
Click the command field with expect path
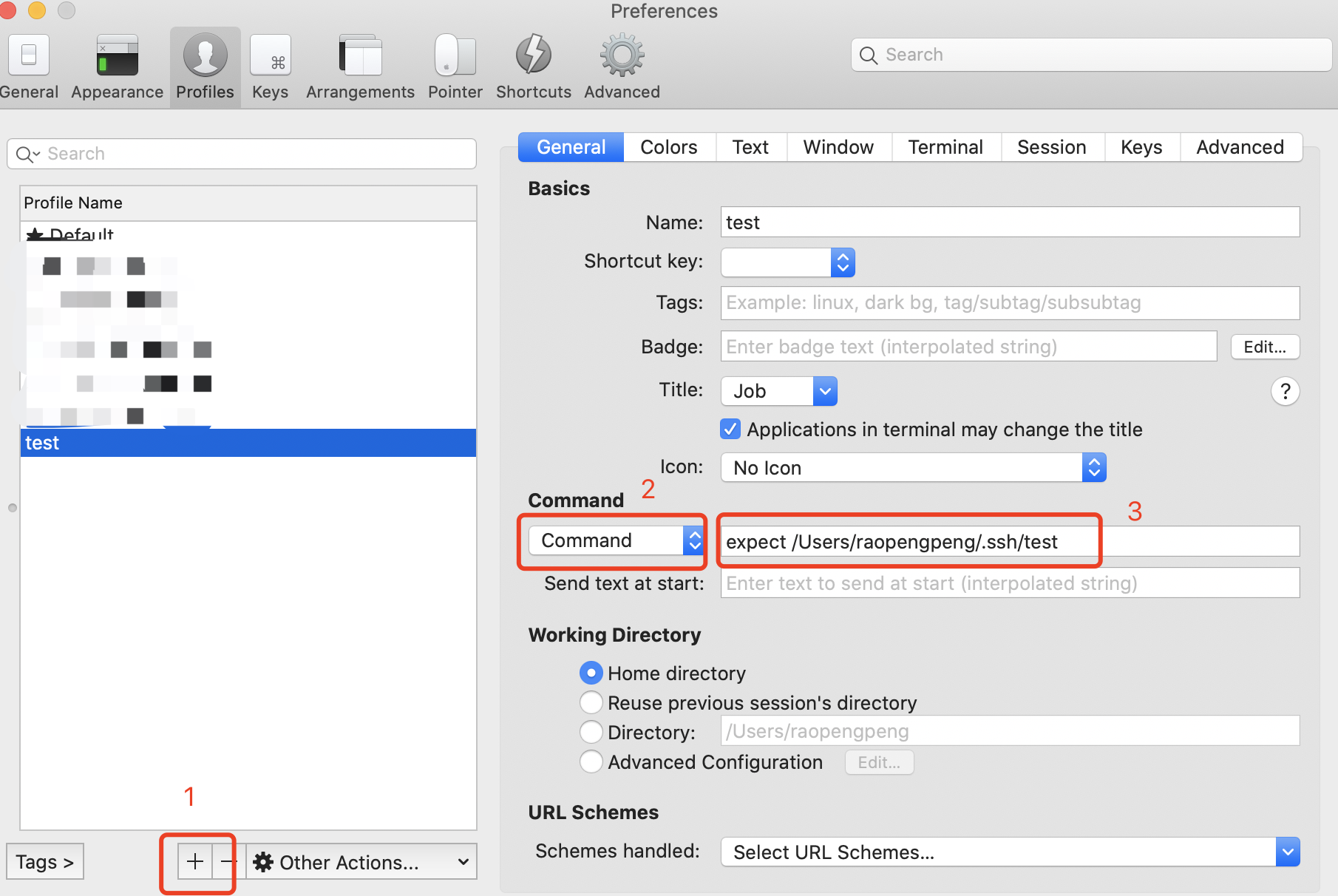(x=1010, y=541)
